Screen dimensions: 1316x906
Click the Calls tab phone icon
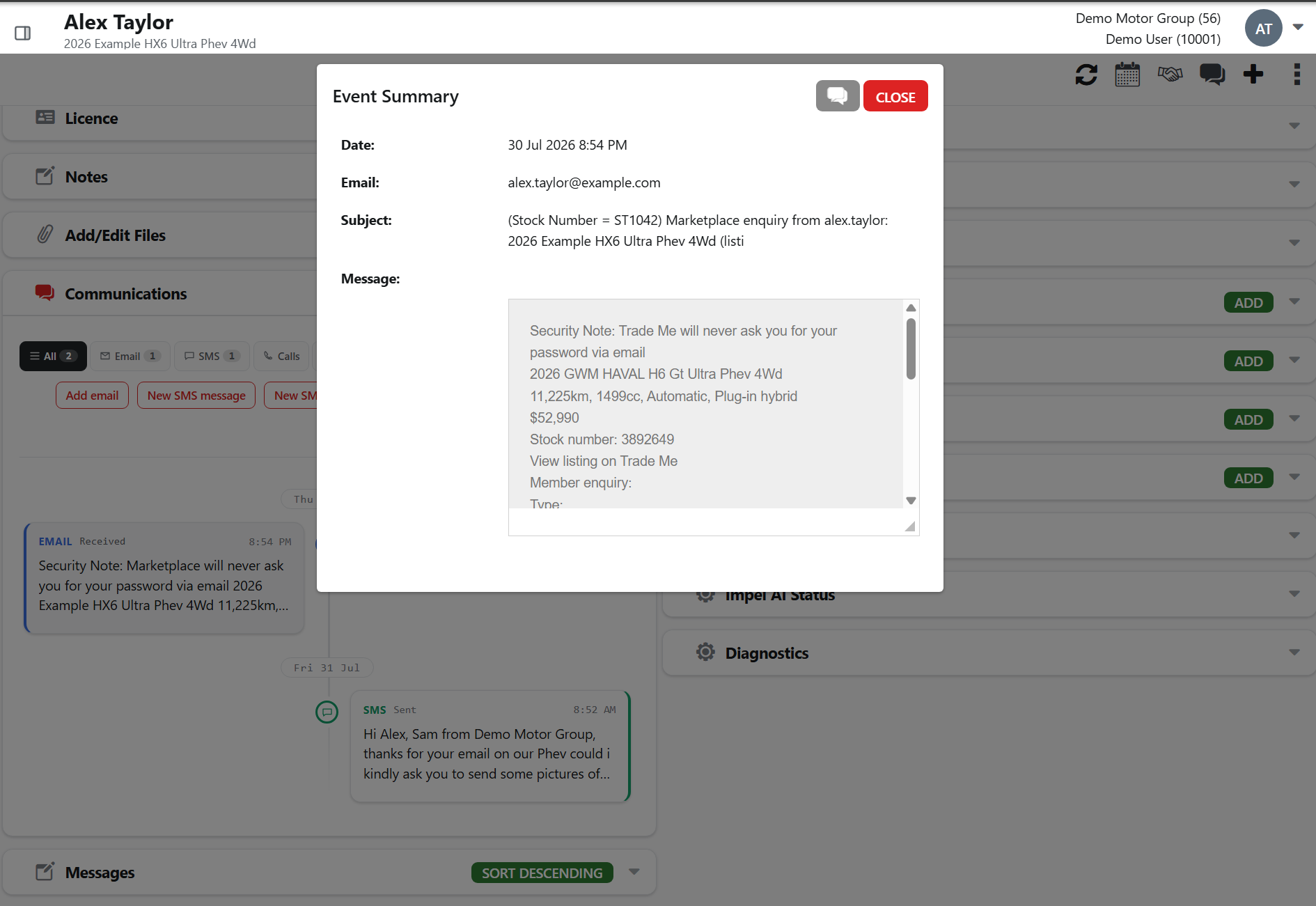click(x=268, y=356)
